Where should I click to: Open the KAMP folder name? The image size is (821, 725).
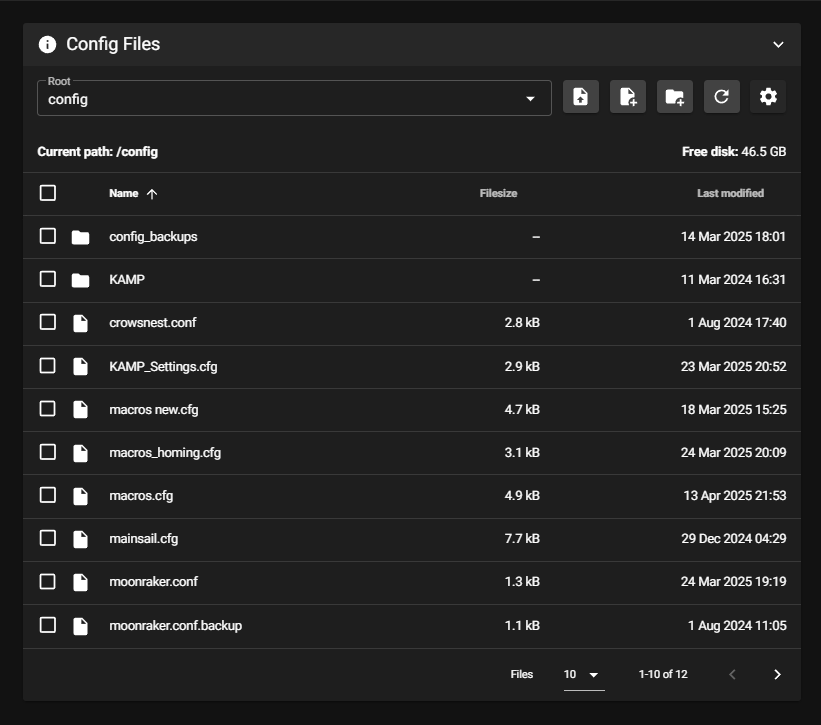point(127,280)
